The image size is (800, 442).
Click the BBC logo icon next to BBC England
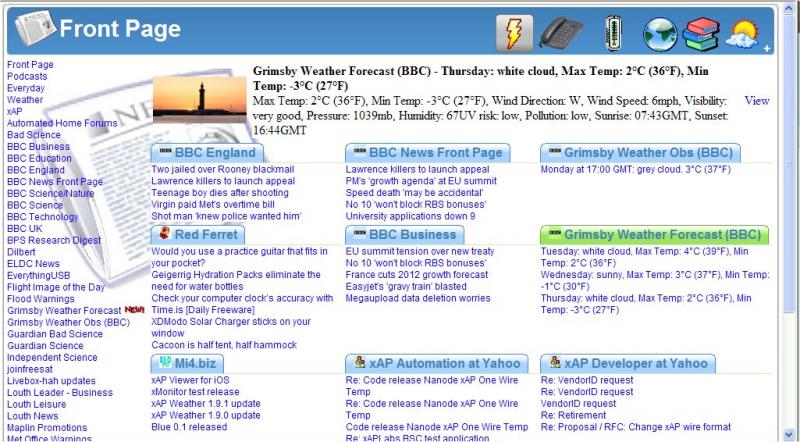165,151
